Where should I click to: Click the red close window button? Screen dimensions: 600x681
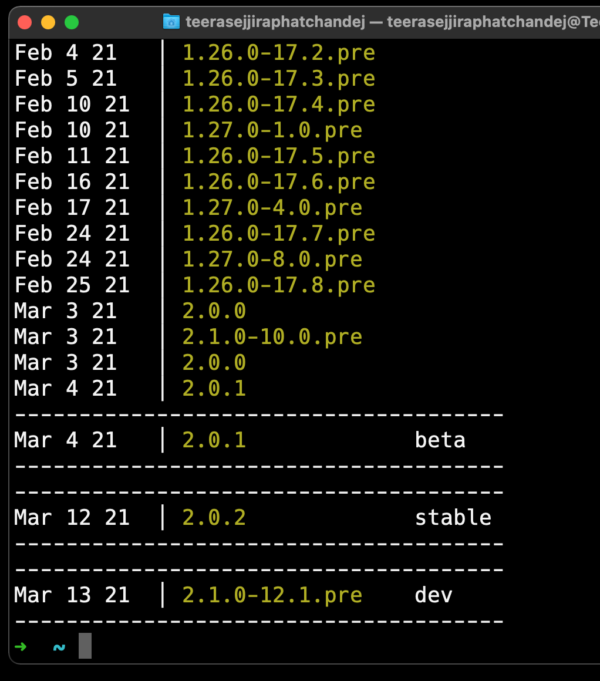(25, 22)
